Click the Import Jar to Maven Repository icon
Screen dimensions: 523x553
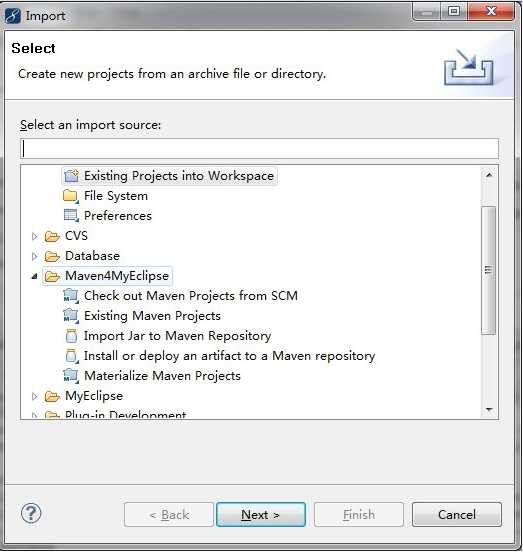71,336
